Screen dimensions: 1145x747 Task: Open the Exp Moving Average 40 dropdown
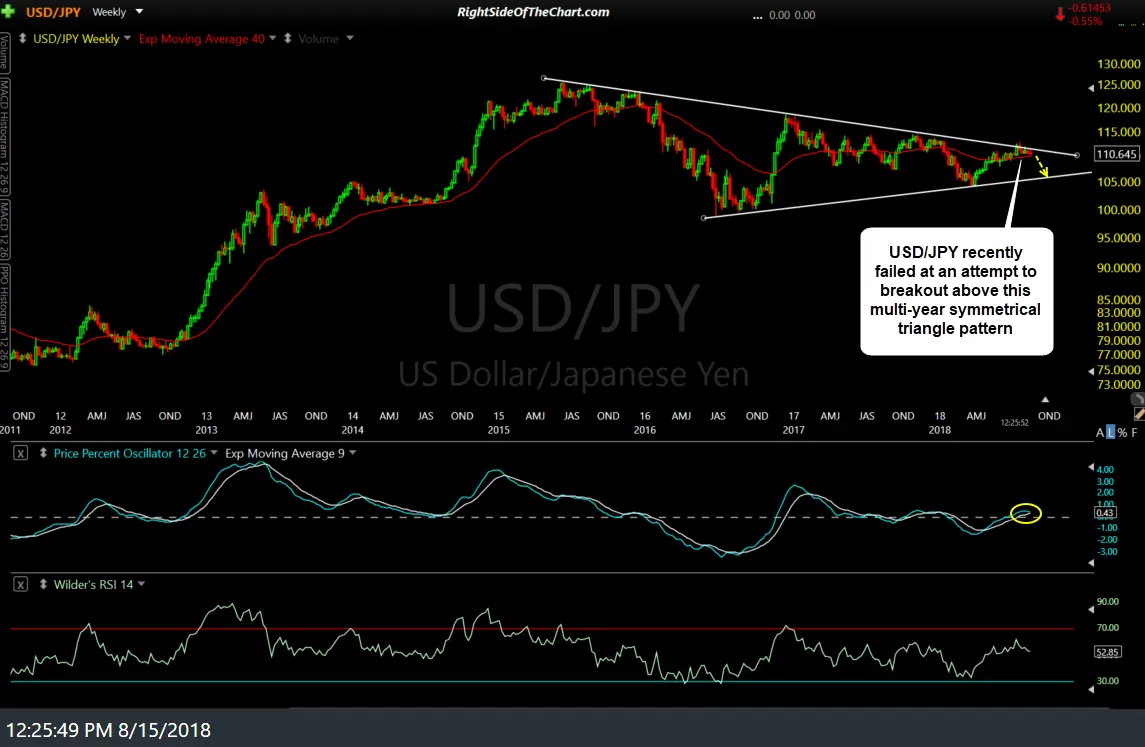pos(272,38)
